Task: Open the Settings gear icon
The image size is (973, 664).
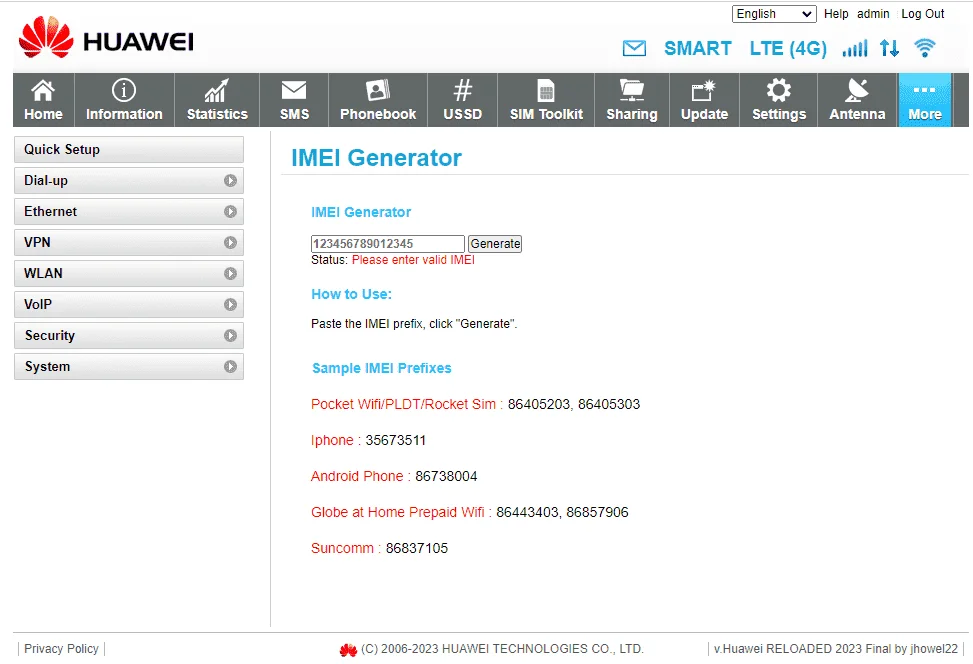Action: click(x=779, y=91)
